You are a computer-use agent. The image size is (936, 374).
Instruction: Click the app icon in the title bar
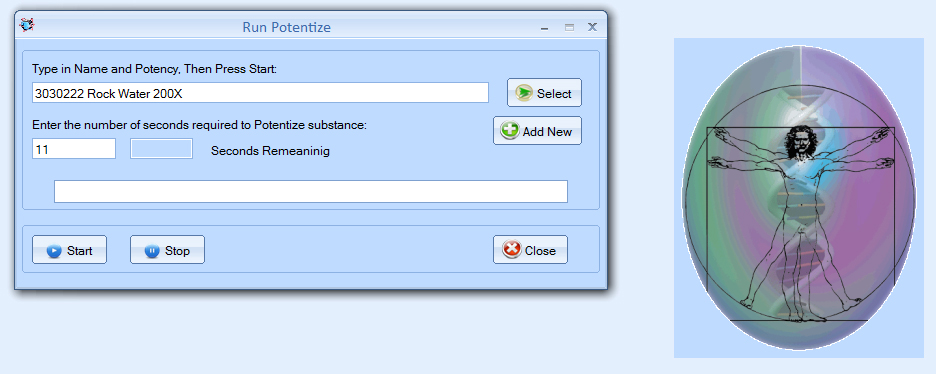[x=27, y=25]
